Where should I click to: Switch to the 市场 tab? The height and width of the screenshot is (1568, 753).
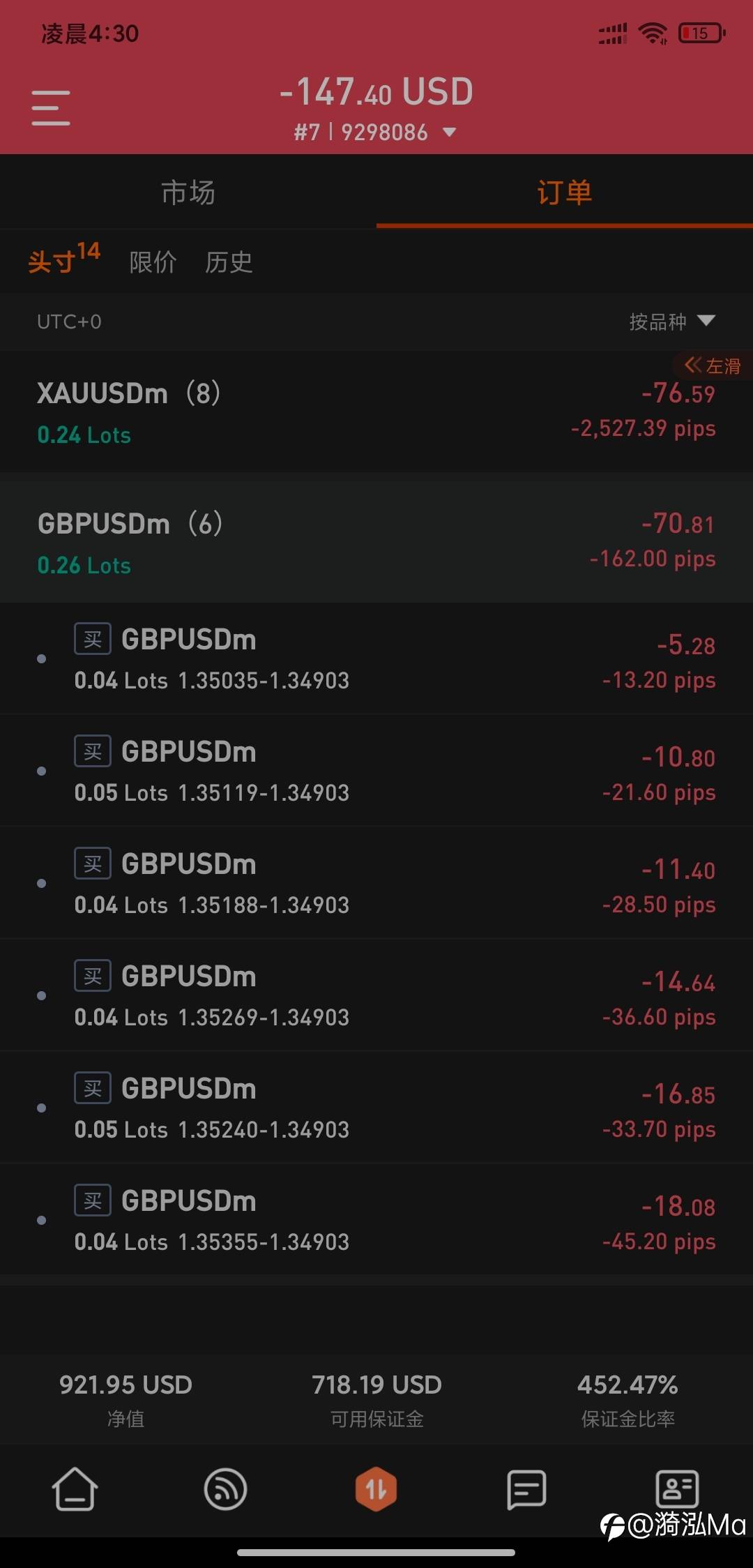[x=188, y=193]
